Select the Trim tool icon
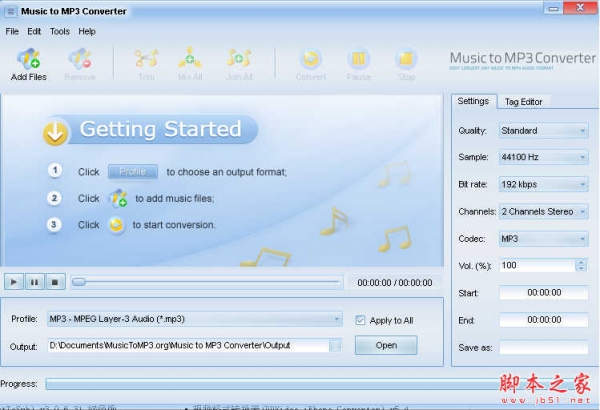Screen dimensions: 600x410 tap(146, 59)
